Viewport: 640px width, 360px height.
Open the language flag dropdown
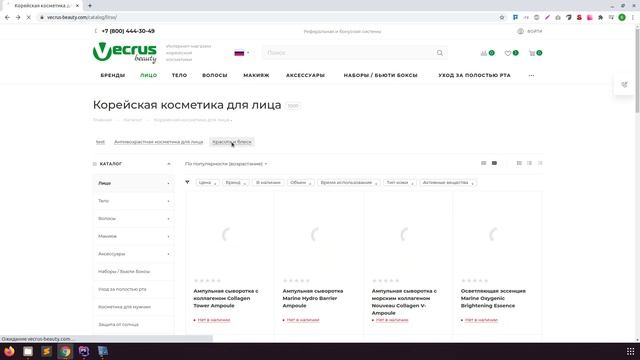pos(242,53)
